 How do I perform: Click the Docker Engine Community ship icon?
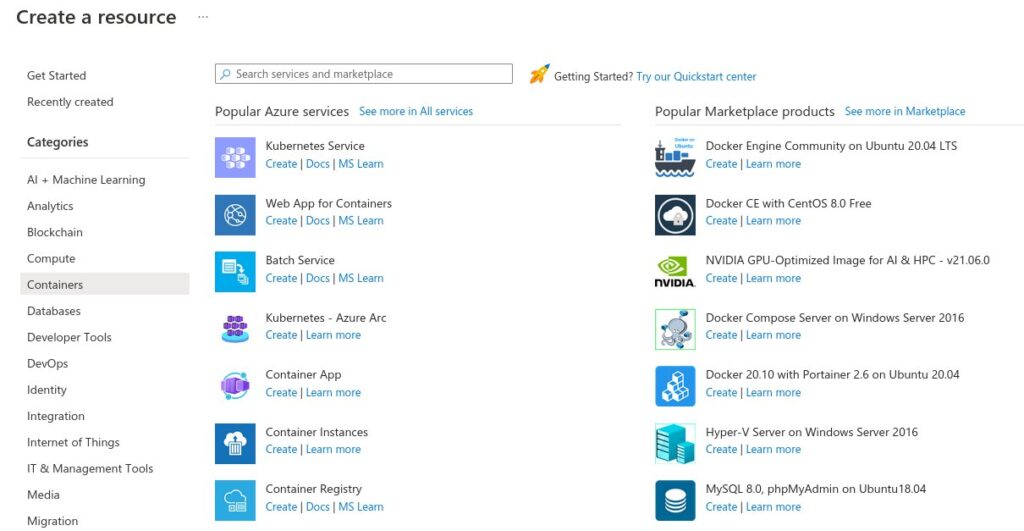point(675,157)
